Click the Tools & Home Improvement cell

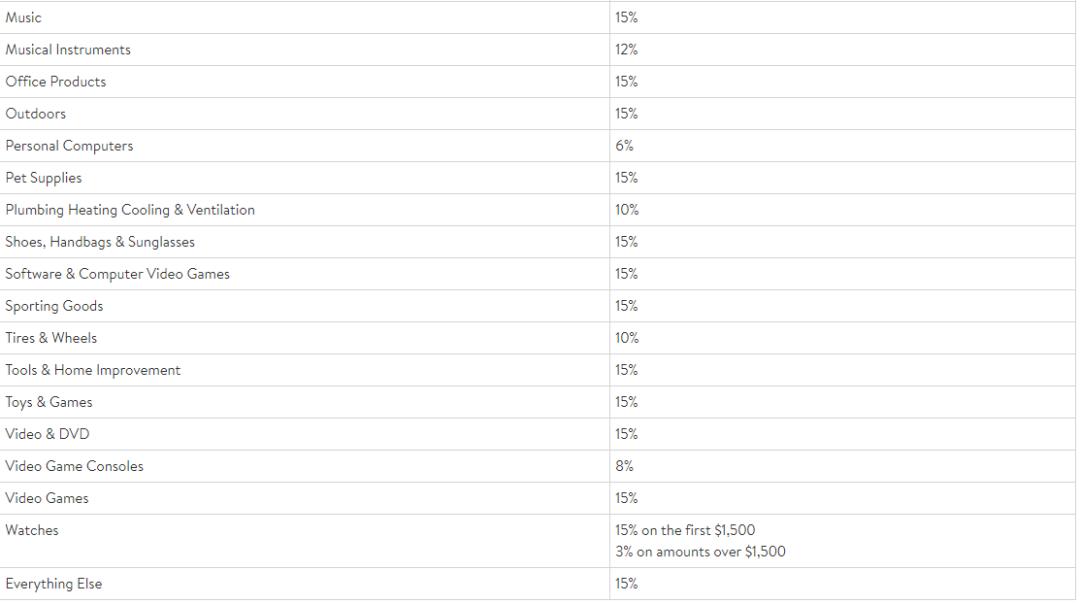point(93,370)
